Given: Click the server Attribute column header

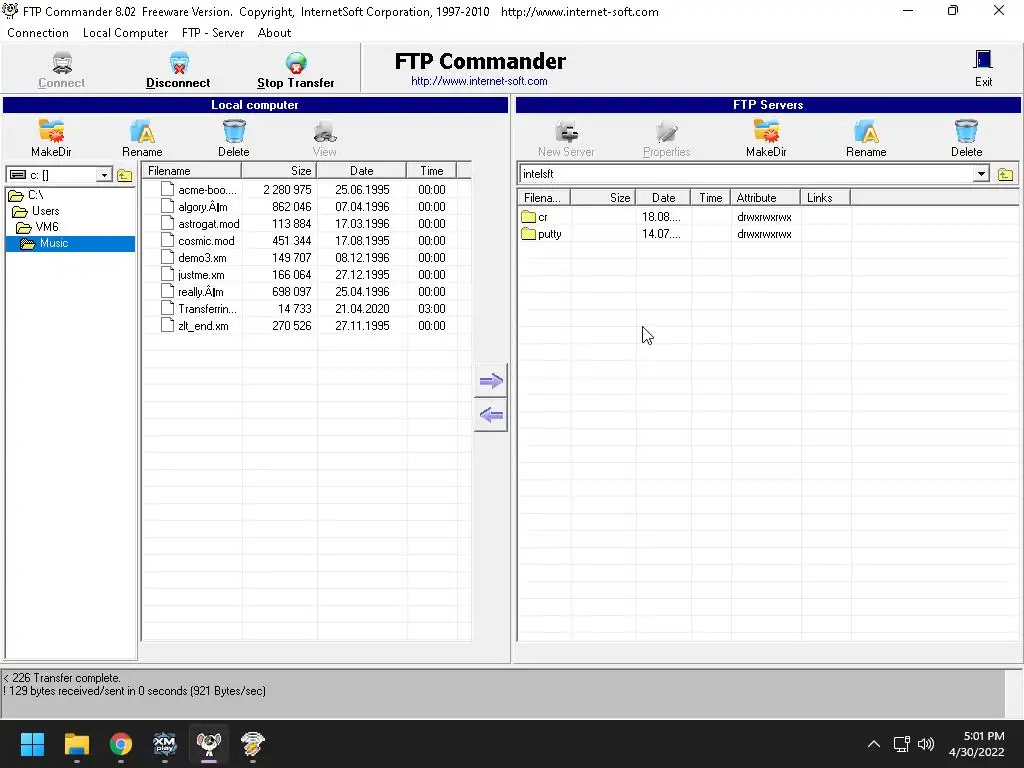Looking at the screenshot, I should click(x=765, y=198).
